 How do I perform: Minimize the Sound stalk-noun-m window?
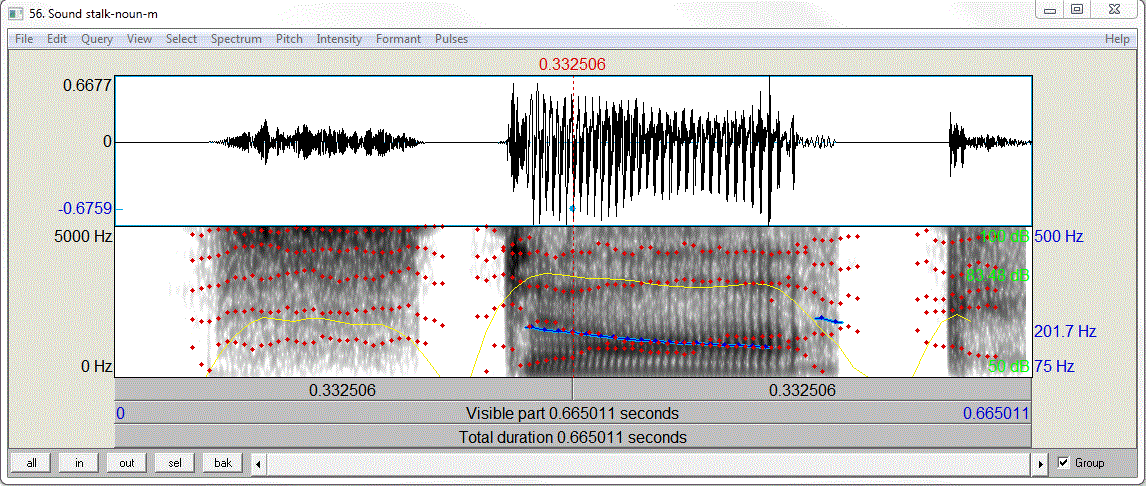click(x=1050, y=10)
